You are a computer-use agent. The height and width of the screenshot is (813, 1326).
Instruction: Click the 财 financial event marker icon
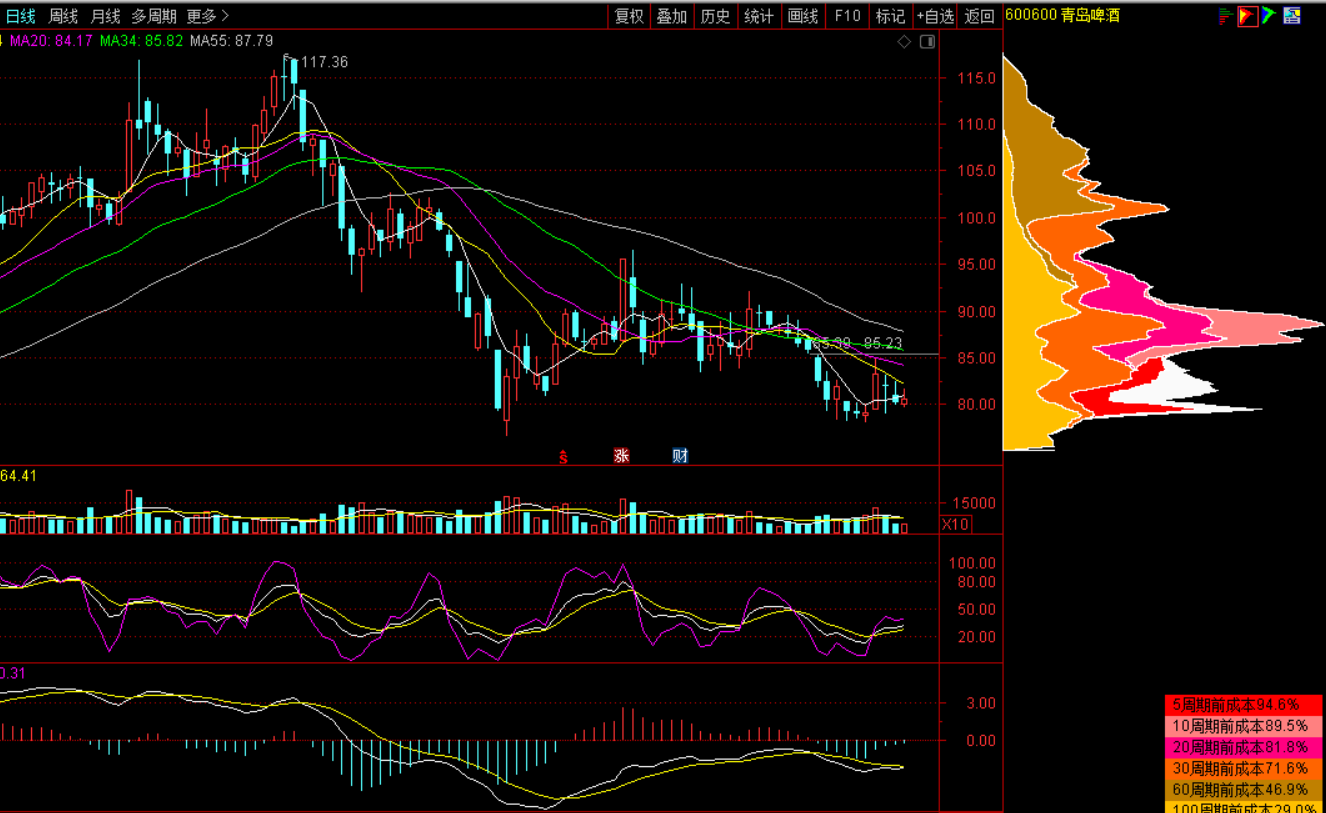click(x=680, y=456)
